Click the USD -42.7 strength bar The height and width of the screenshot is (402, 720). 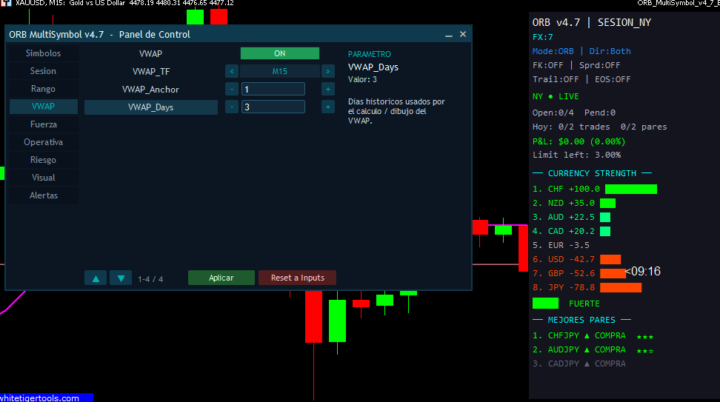[x=610, y=260]
